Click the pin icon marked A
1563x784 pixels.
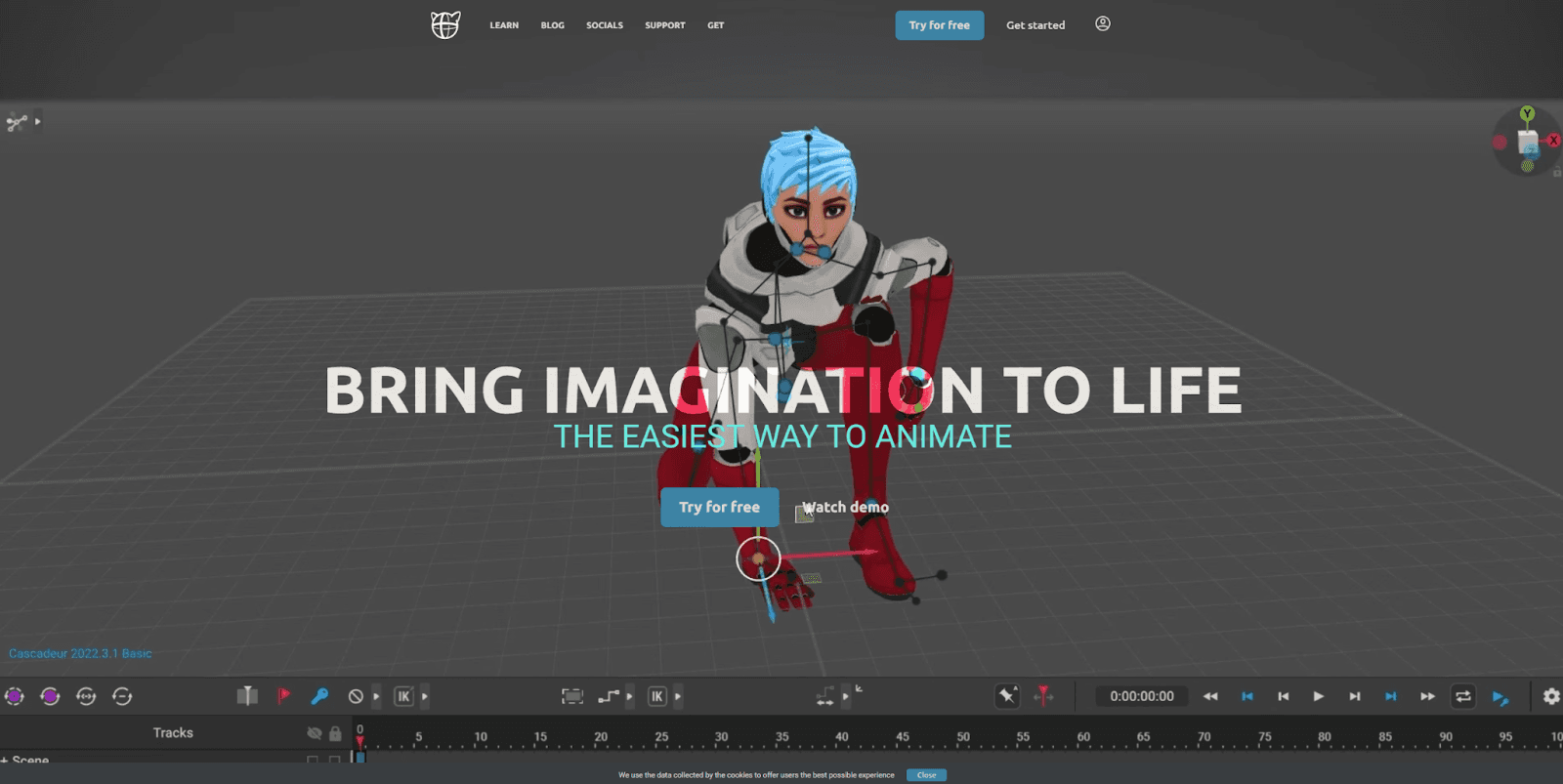pyautogui.click(x=1007, y=695)
